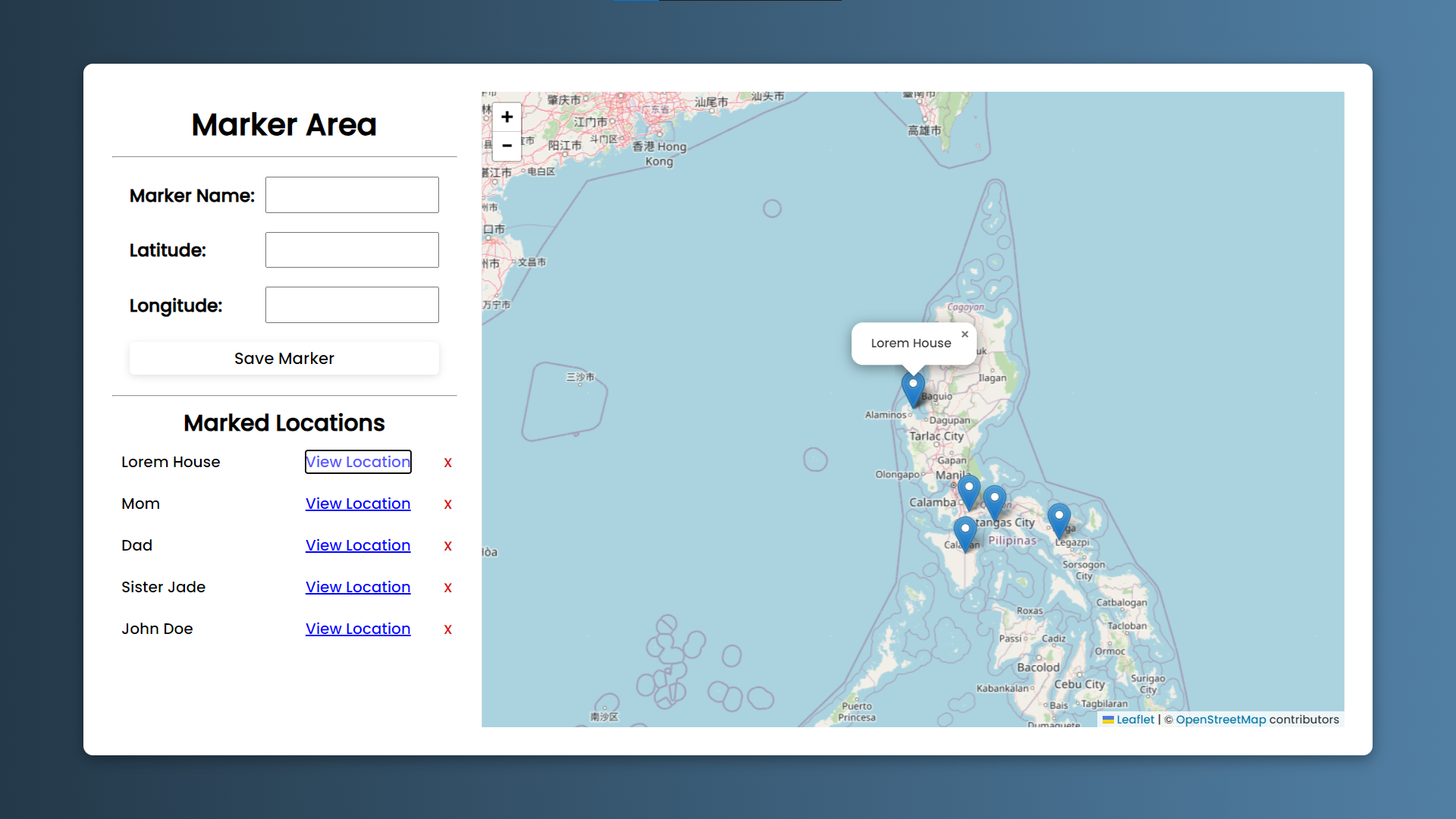Image resolution: width=1456 pixels, height=819 pixels.
Task: Click the Save Marker button
Action: [x=284, y=359]
